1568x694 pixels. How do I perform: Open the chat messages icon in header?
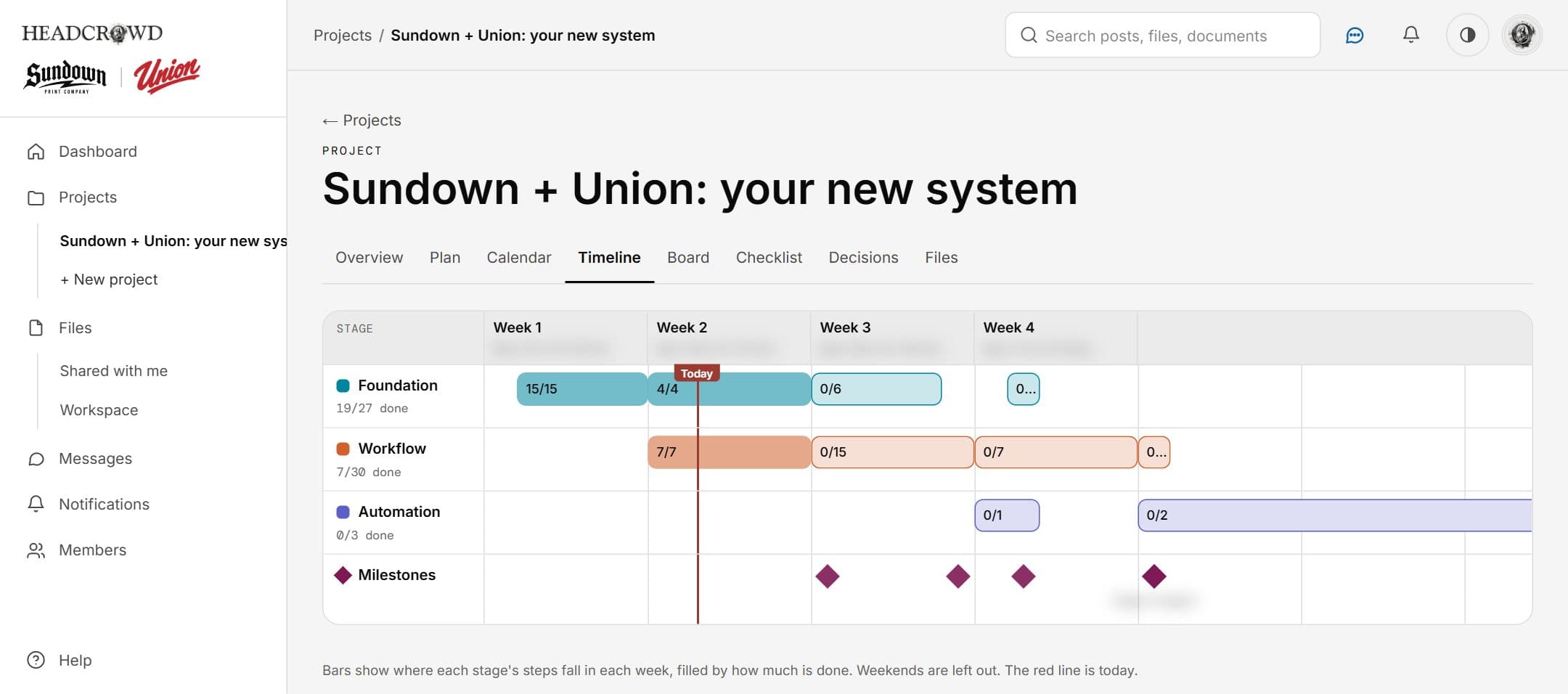pyautogui.click(x=1355, y=35)
